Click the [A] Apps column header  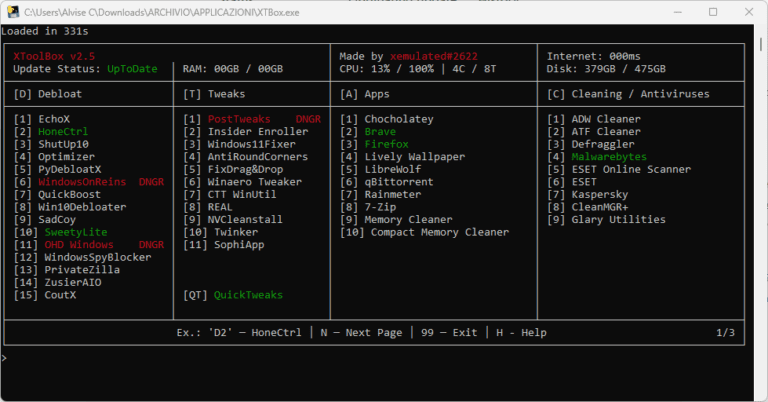coord(365,94)
